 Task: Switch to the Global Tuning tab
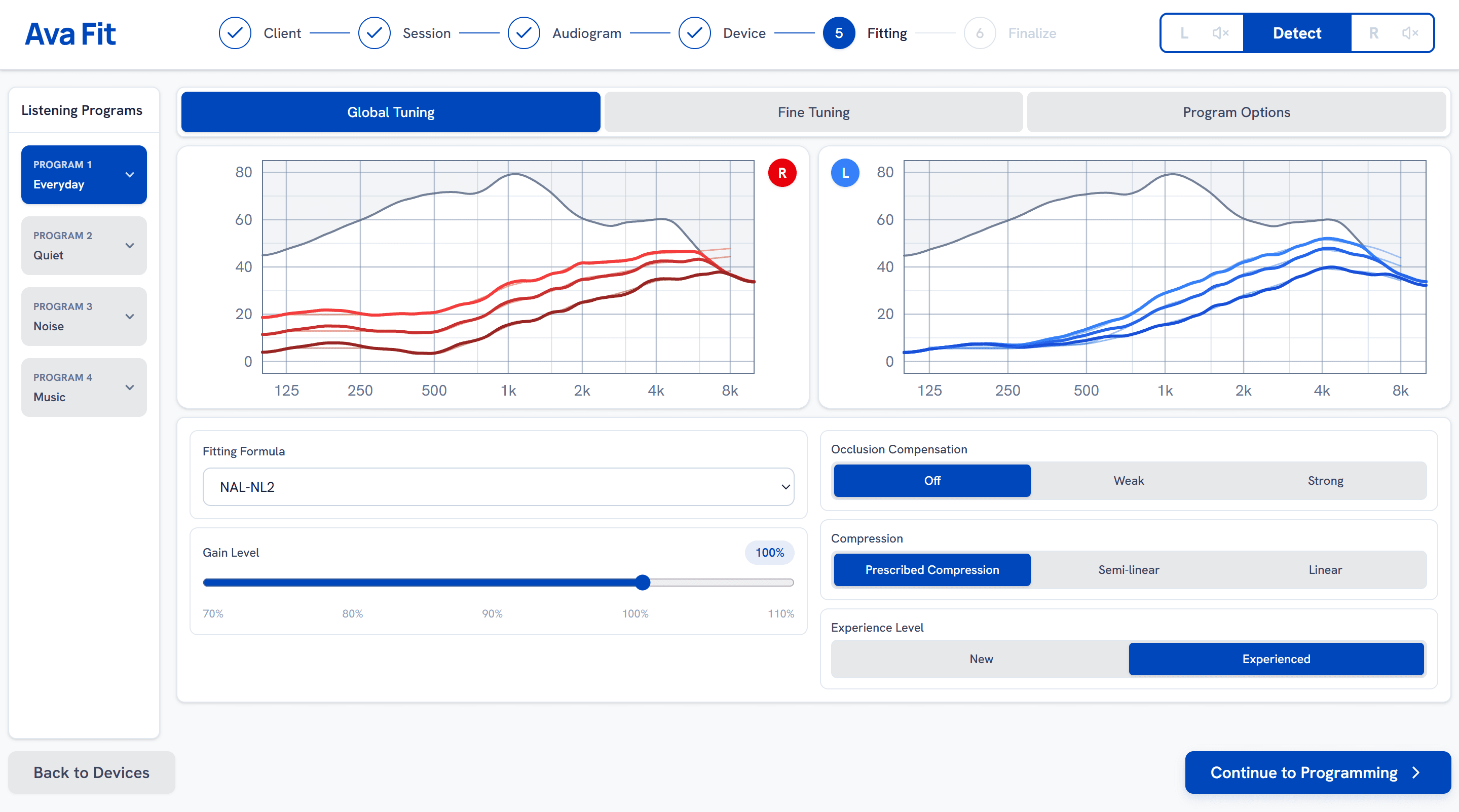[391, 112]
